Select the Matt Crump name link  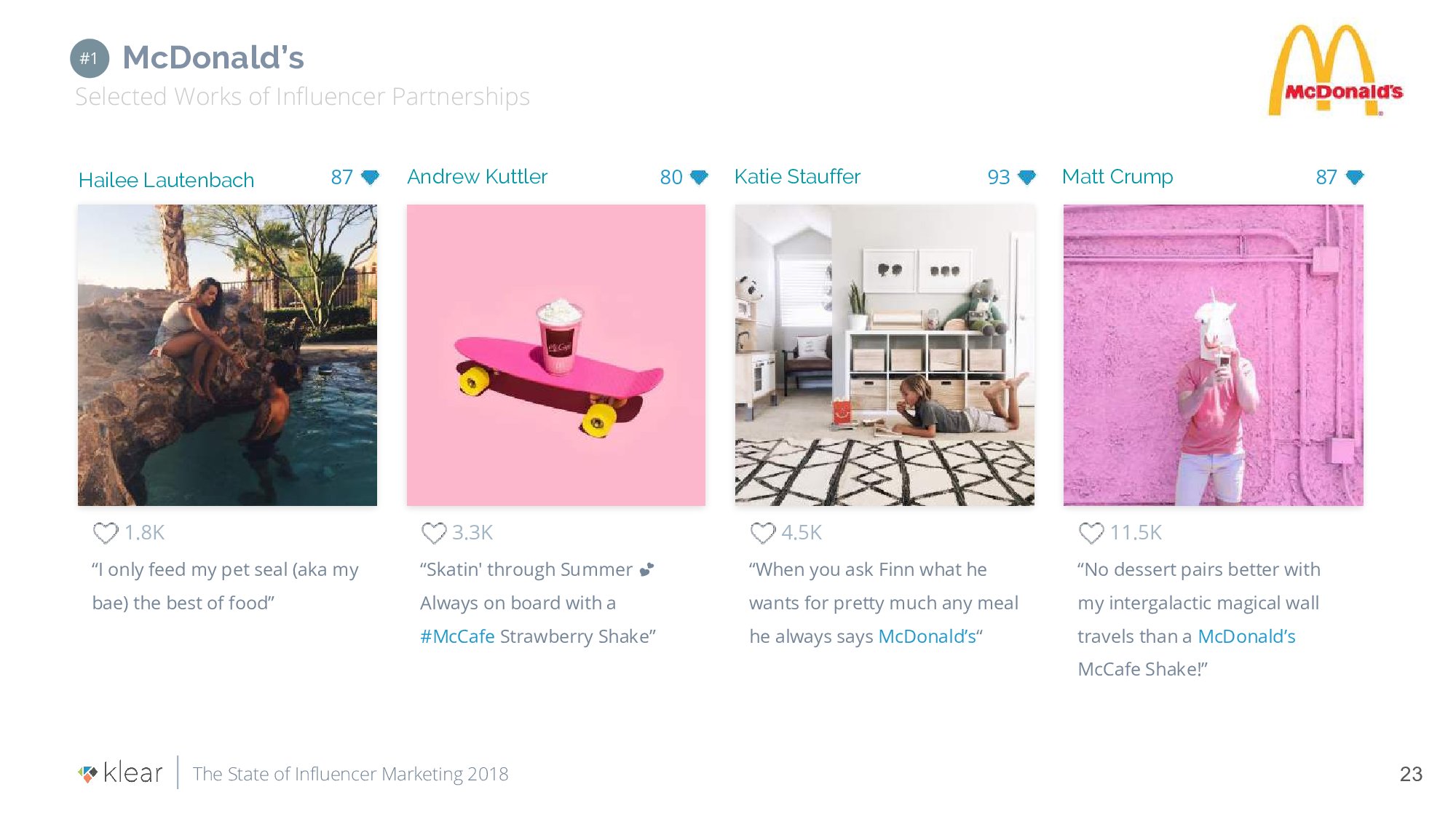point(1117,177)
